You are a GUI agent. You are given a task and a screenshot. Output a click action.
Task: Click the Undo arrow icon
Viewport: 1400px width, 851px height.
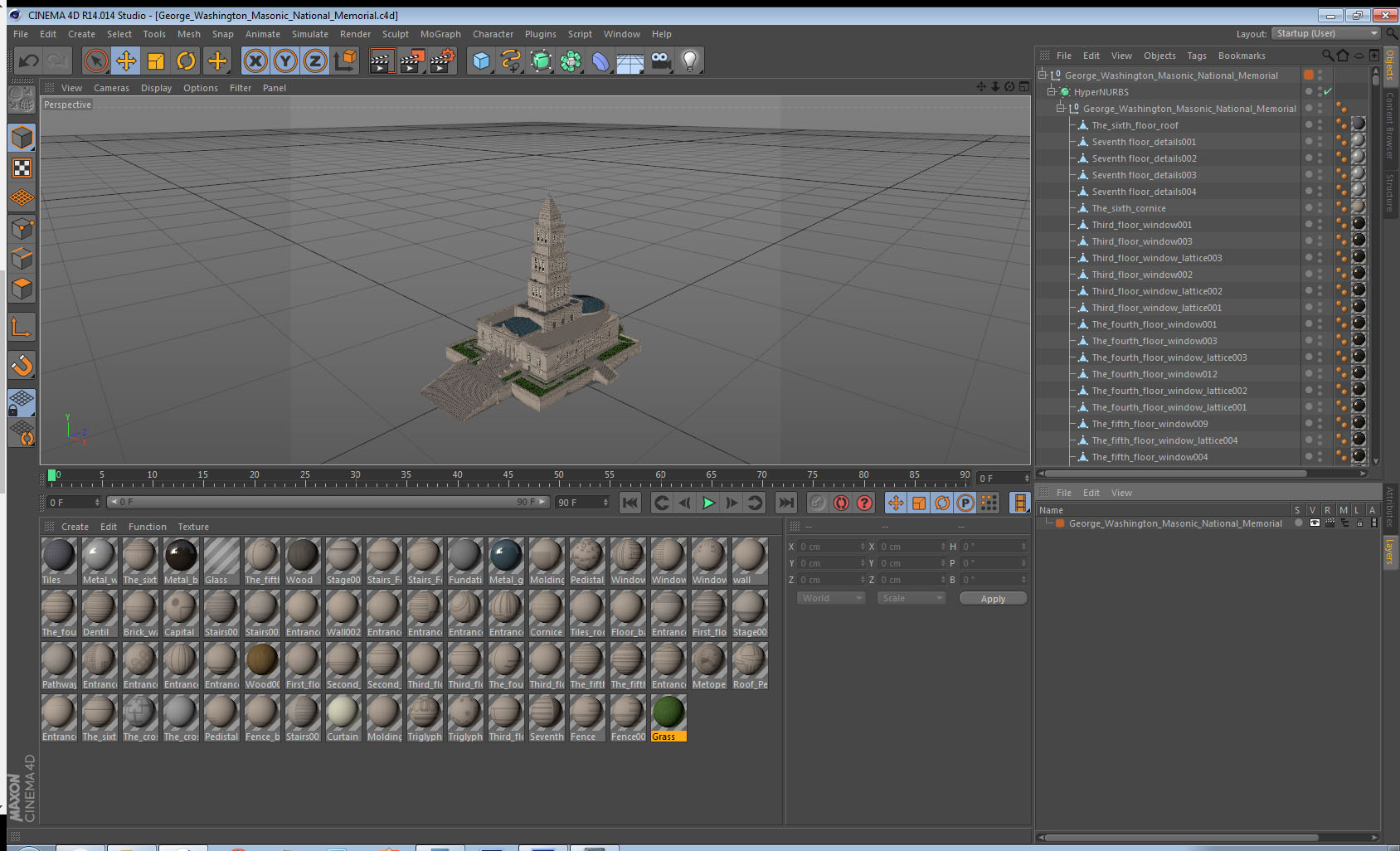[x=29, y=61]
